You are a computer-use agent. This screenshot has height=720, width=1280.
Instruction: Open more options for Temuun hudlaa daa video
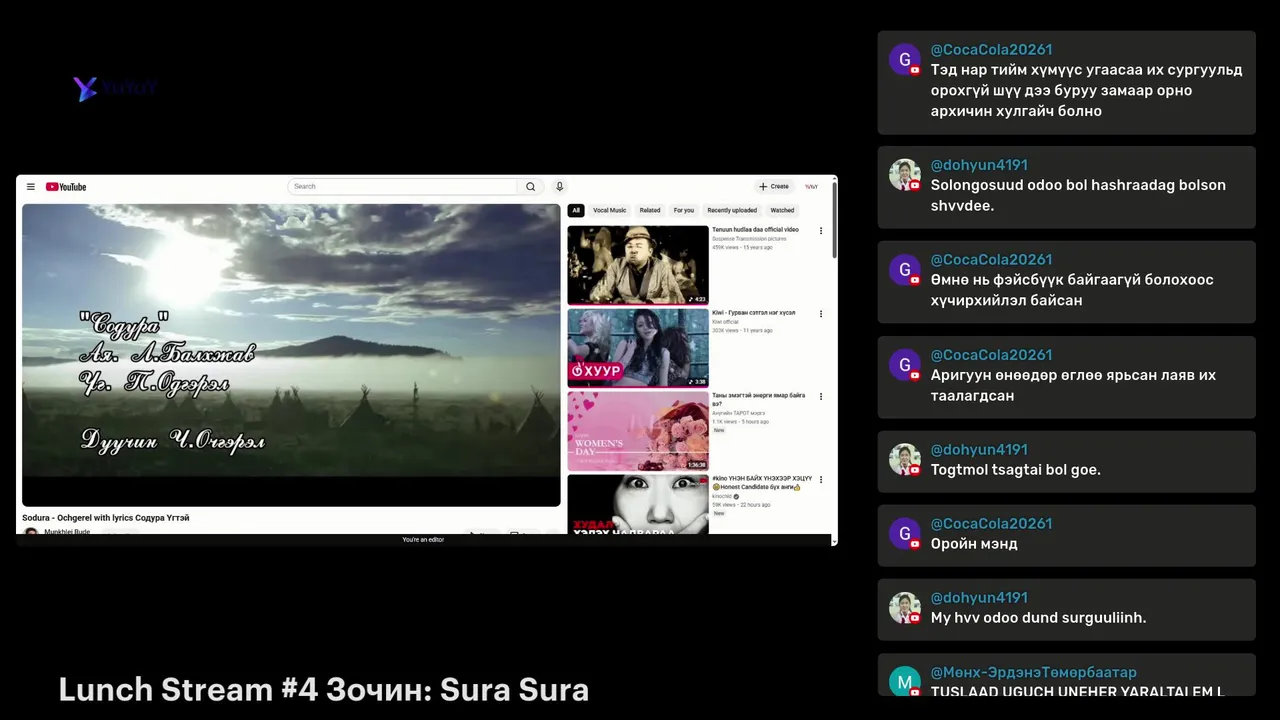[x=821, y=231]
